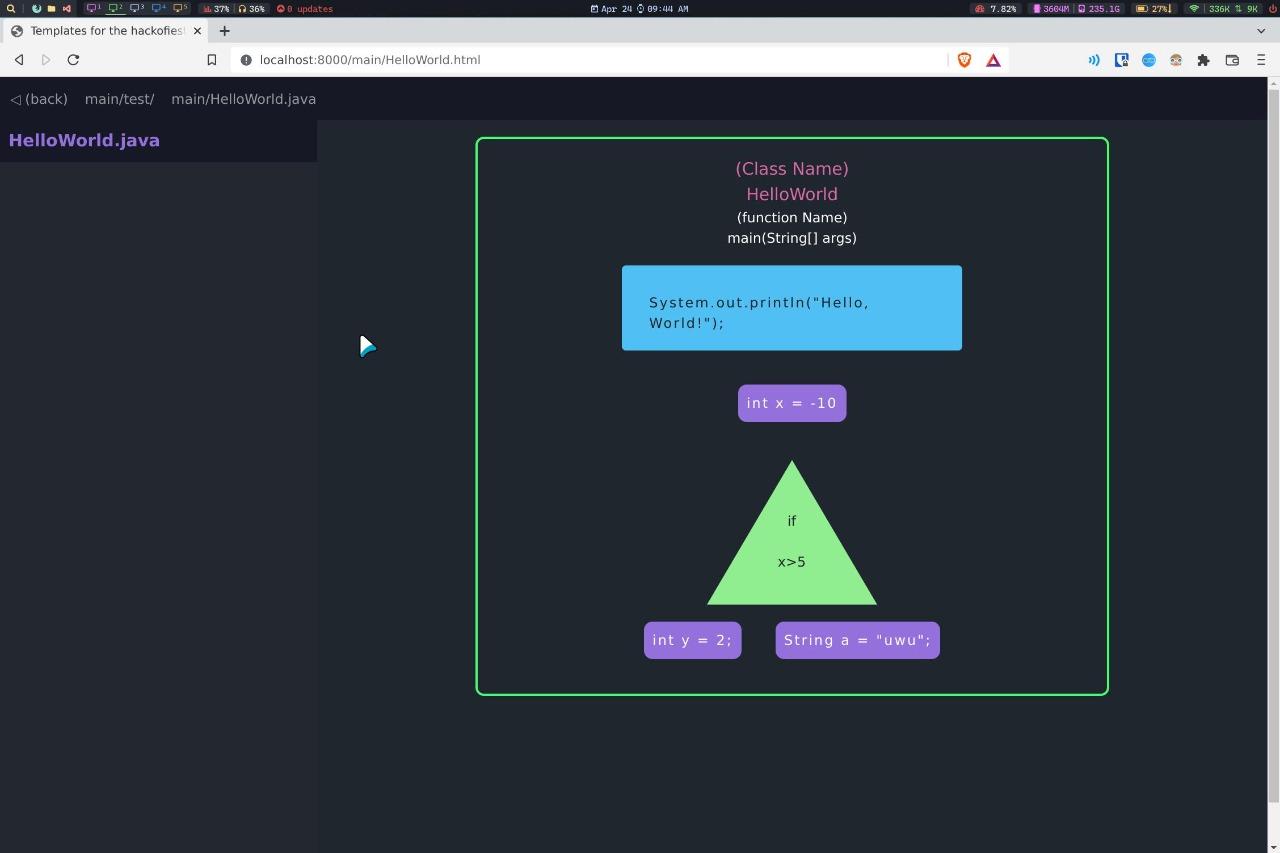Click the int y = 2; block
The height and width of the screenshot is (853, 1280).
tap(693, 640)
